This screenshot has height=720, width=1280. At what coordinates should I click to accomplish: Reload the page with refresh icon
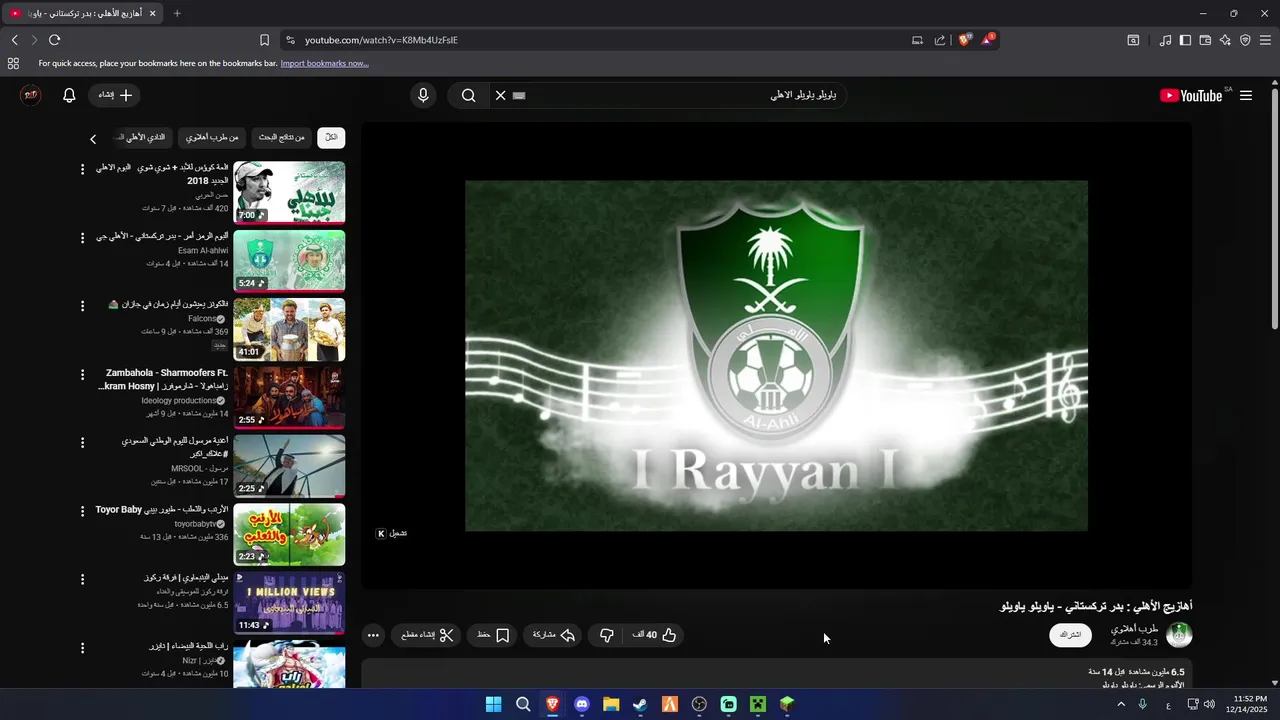tap(54, 40)
